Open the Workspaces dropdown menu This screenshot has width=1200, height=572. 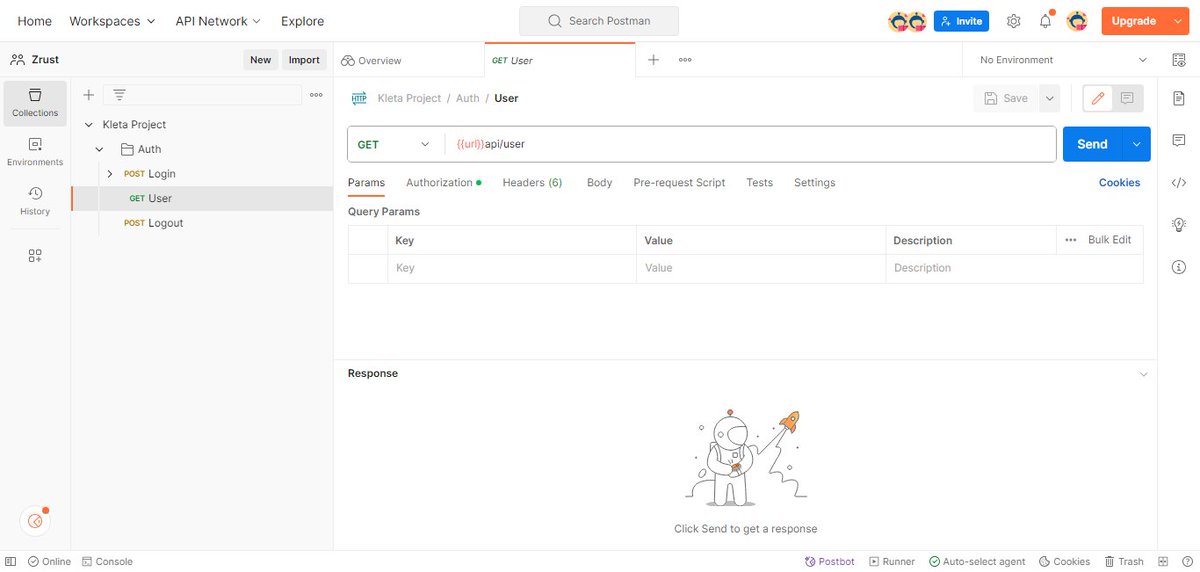pos(112,21)
